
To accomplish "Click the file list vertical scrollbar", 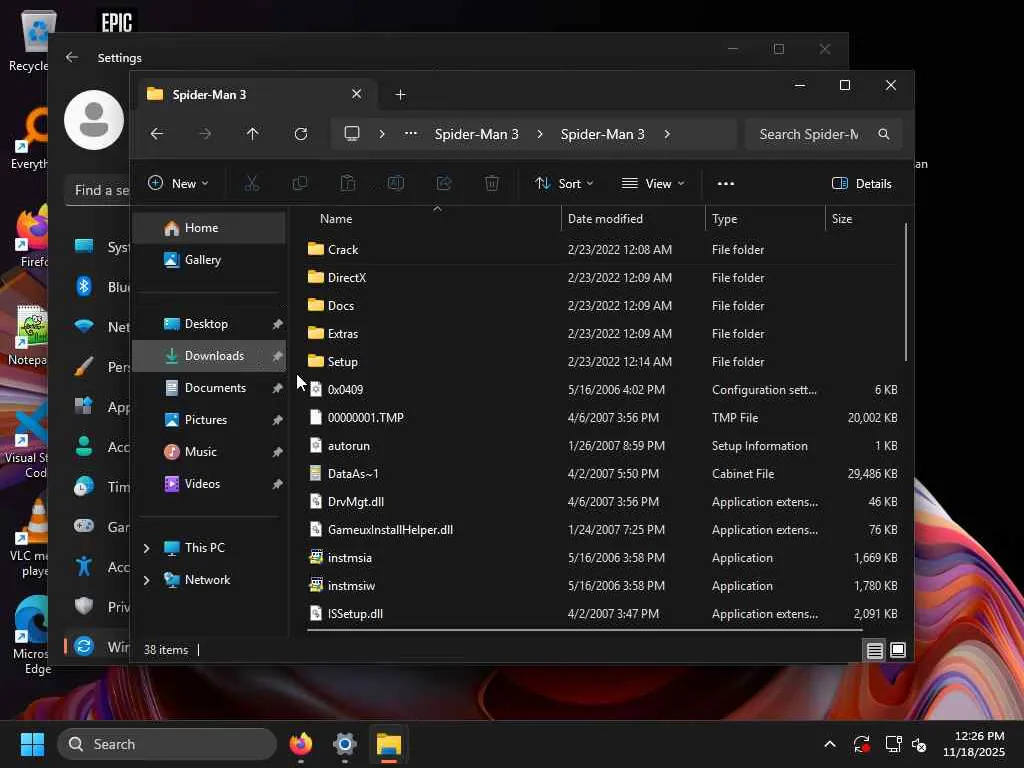I will 906,292.
